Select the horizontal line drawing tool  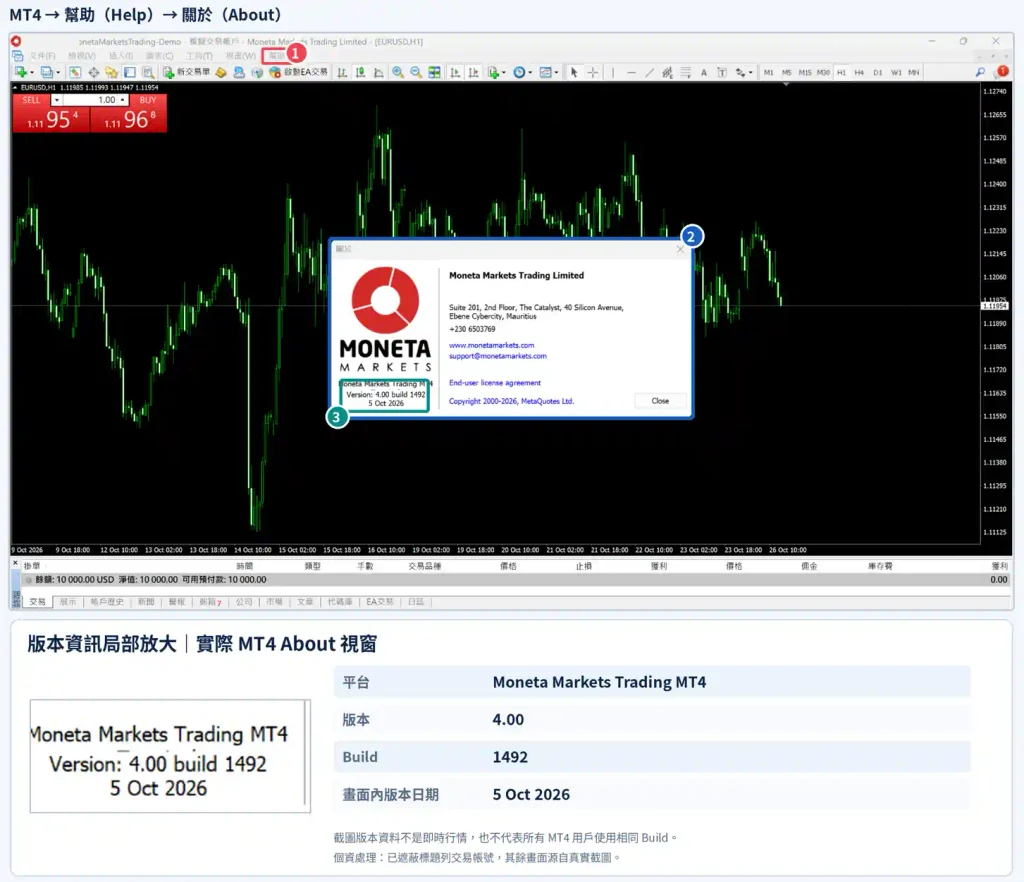coord(632,72)
